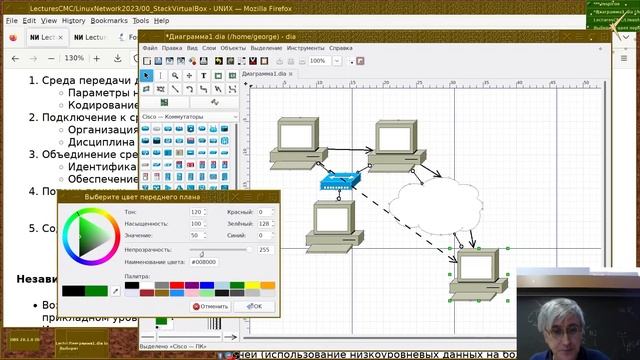This screenshot has width=640, height=360.
Task: Click the opacity slider Непрозрачность
Action: (220, 249)
